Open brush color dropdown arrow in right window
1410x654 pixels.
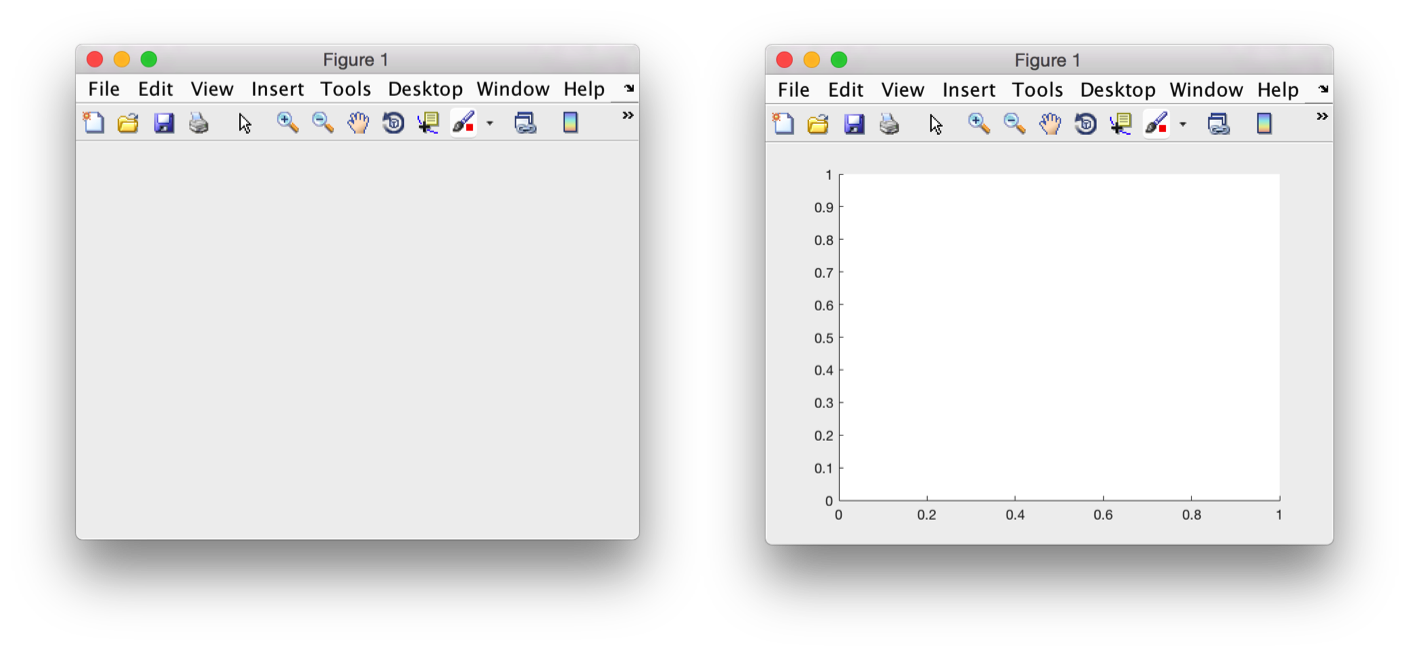(x=1183, y=125)
